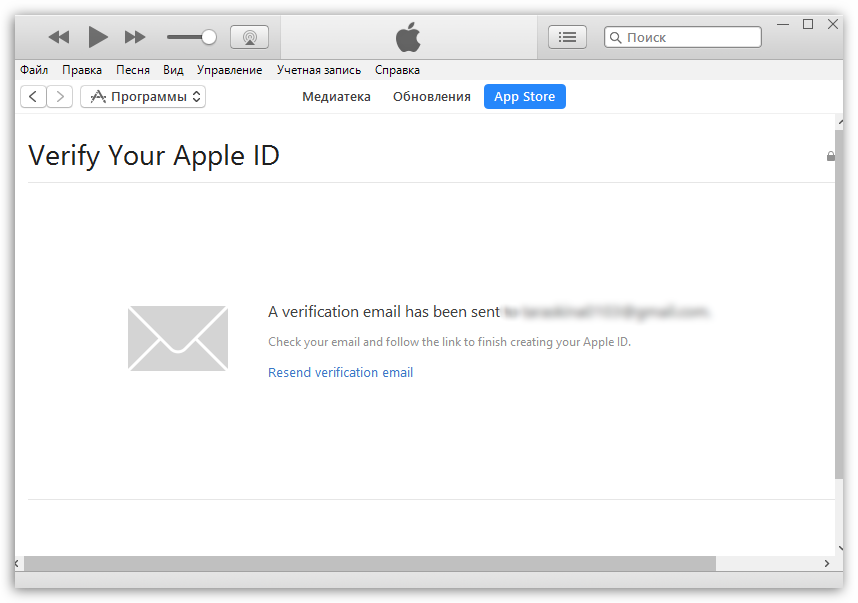Click inside the Поиск search field
Viewport: 858px width, 603px height.
point(690,37)
